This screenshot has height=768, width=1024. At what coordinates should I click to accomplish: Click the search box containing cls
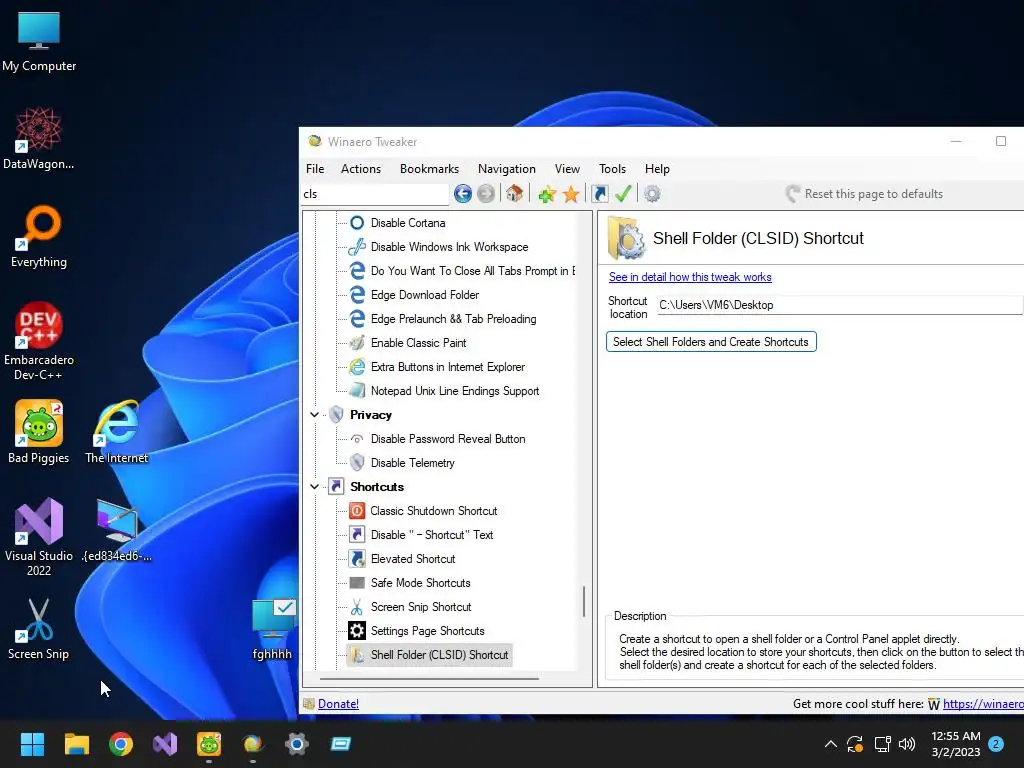(375, 194)
